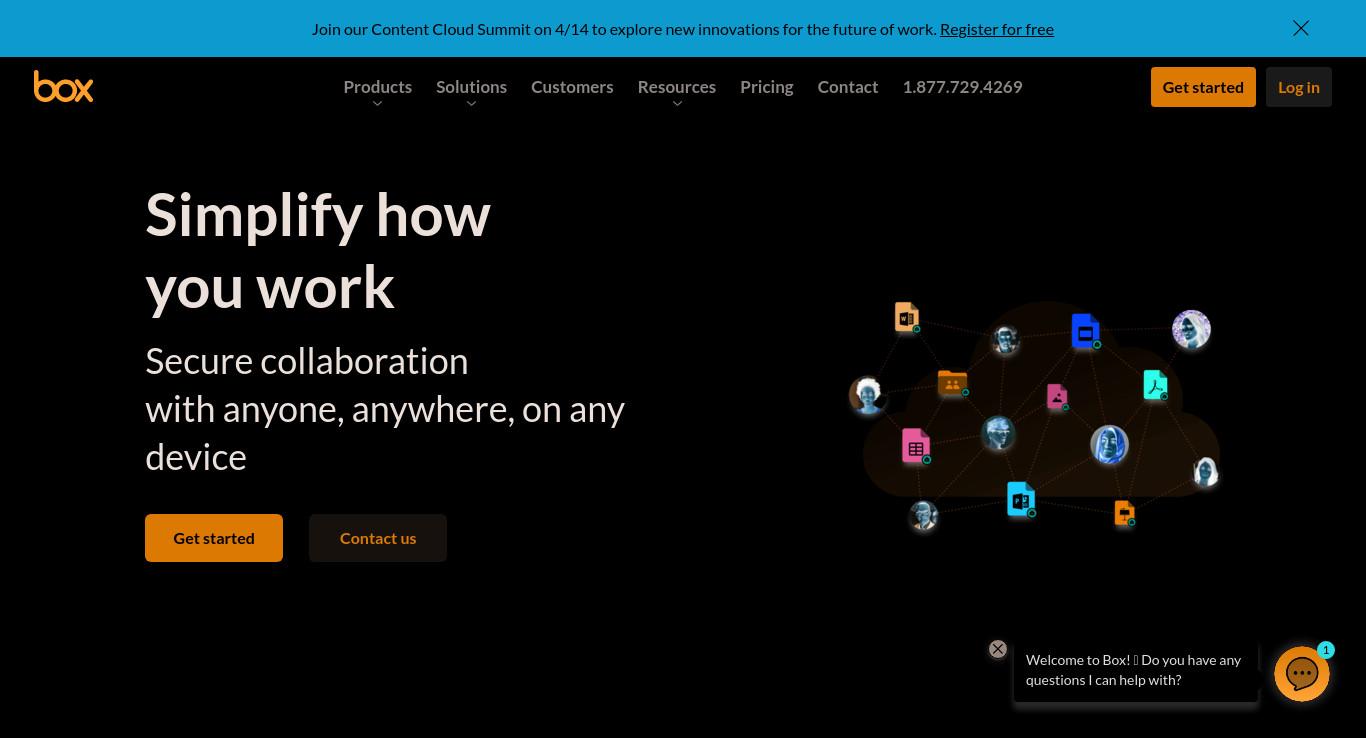The width and height of the screenshot is (1366, 738).
Task: Click the dark blue slides file icon
Action: [1086, 331]
